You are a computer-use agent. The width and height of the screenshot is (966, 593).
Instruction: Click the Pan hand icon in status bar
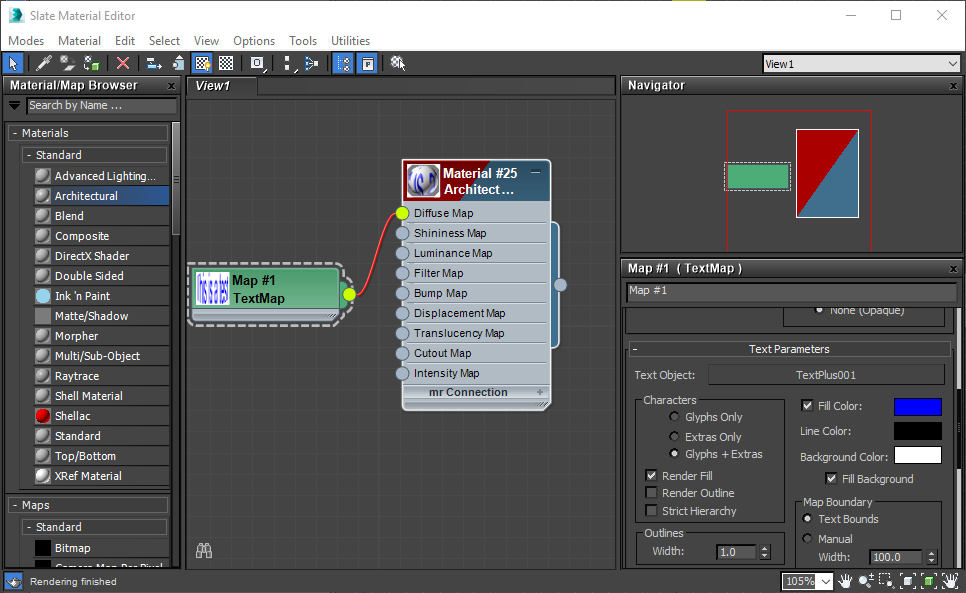pyautogui.click(x=845, y=580)
